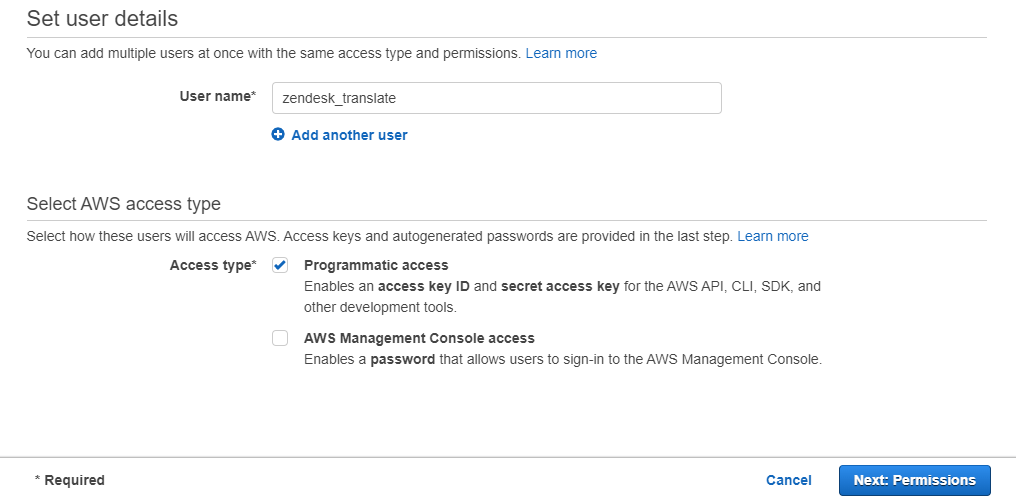The image size is (1016, 502).
Task: Click the Cancel button
Action: 789,480
